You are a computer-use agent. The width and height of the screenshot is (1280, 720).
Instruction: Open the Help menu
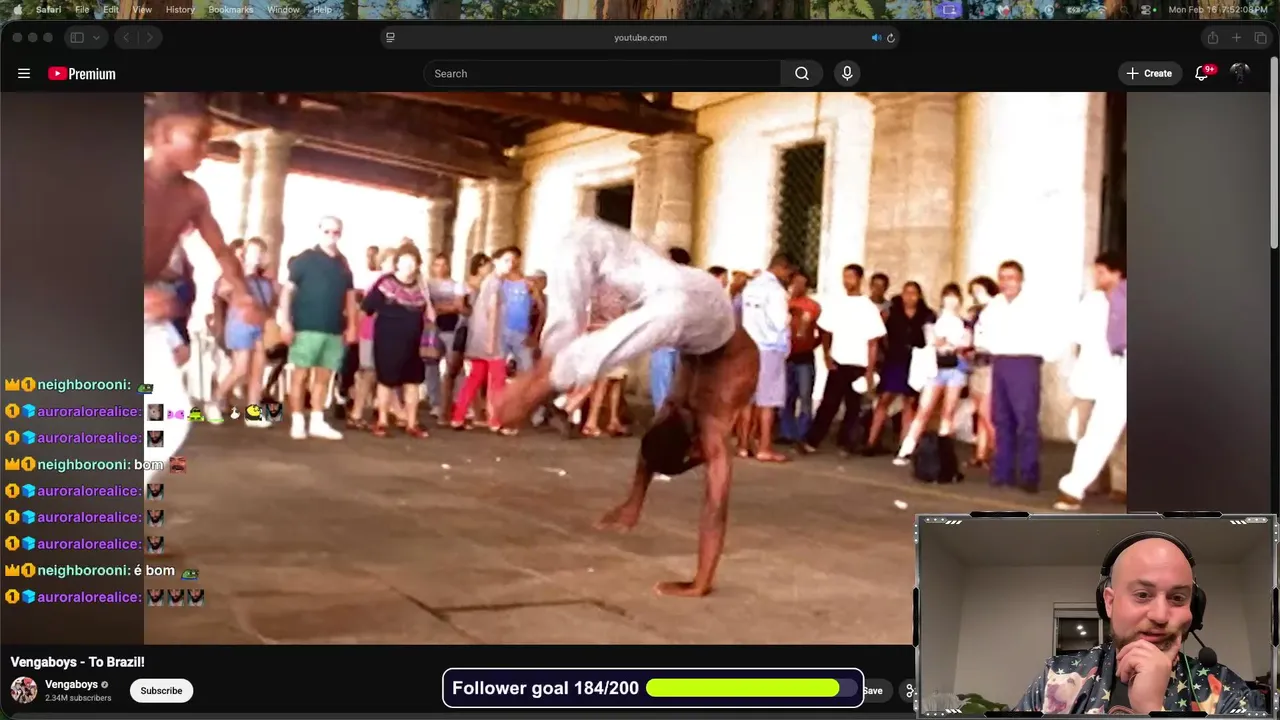point(322,9)
